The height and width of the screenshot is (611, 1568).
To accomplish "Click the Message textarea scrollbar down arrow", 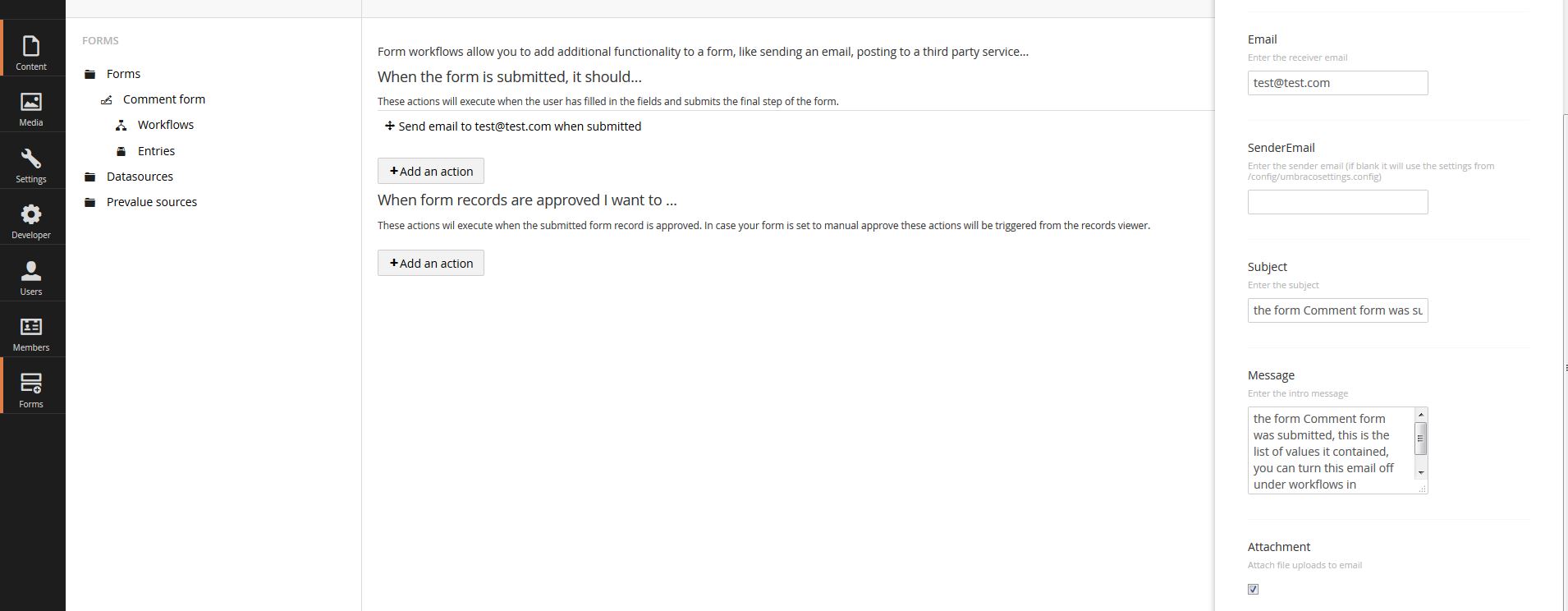I will coord(1421,473).
